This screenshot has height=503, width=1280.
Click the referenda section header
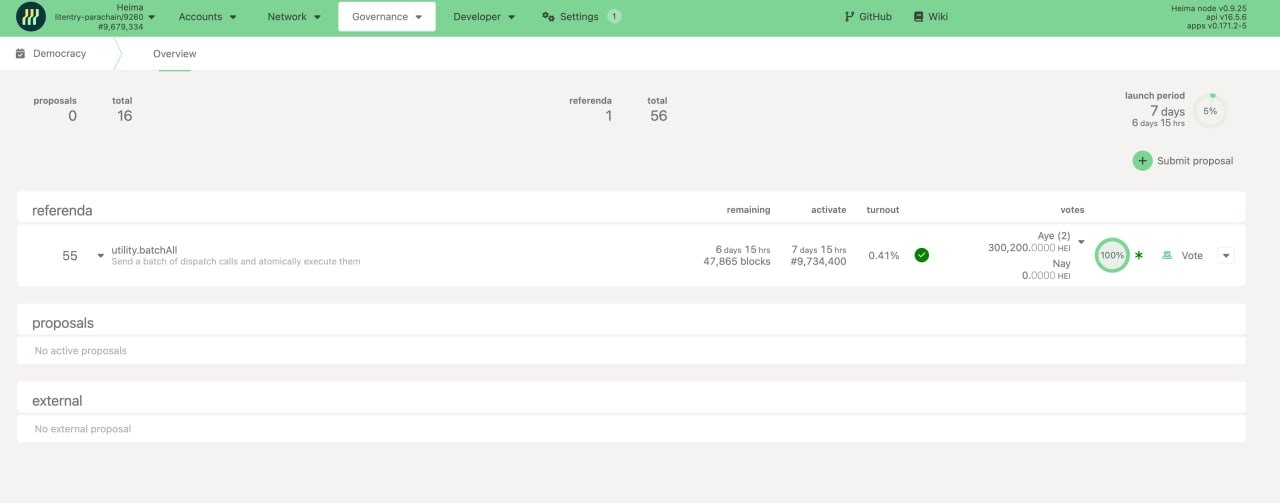click(631, 210)
